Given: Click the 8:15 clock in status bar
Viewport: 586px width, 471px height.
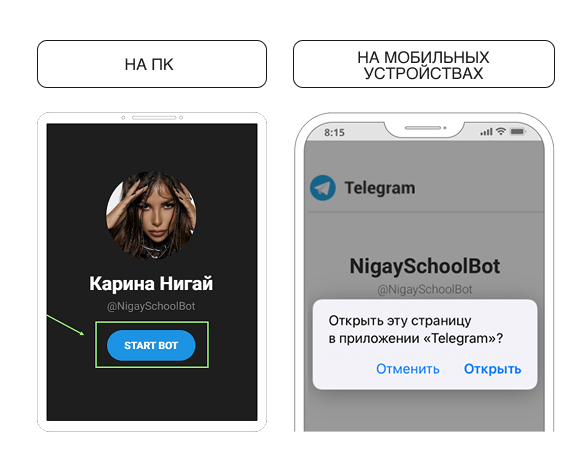Looking at the screenshot, I should (334, 132).
